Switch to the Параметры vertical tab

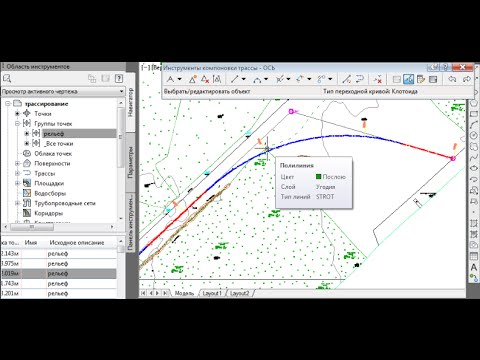130,162
